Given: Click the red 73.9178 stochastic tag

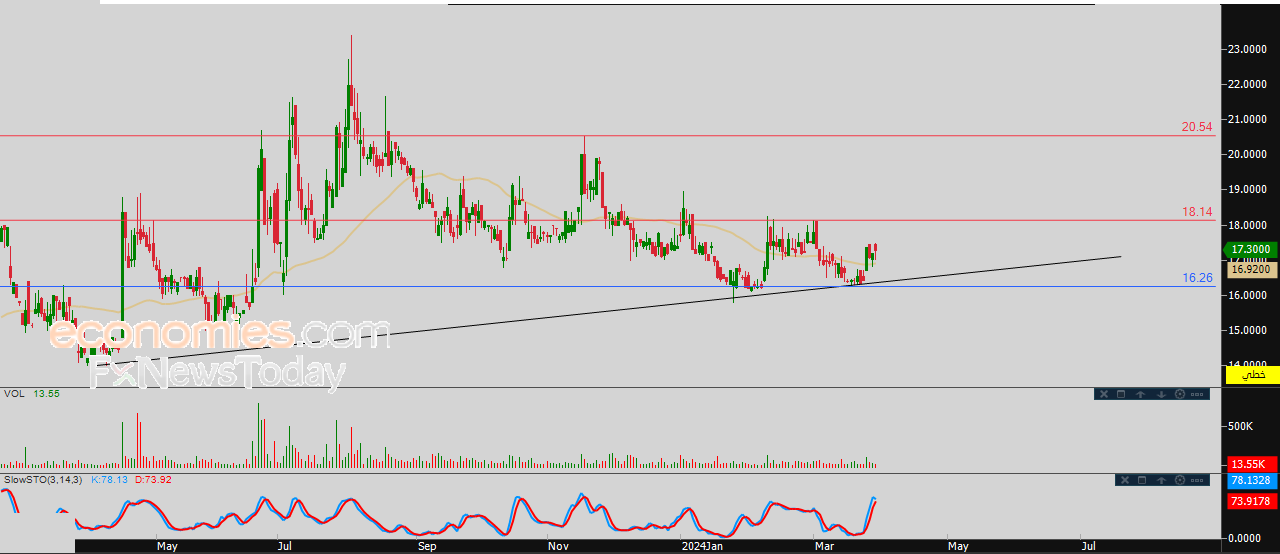Looking at the screenshot, I should (1250, 500).
